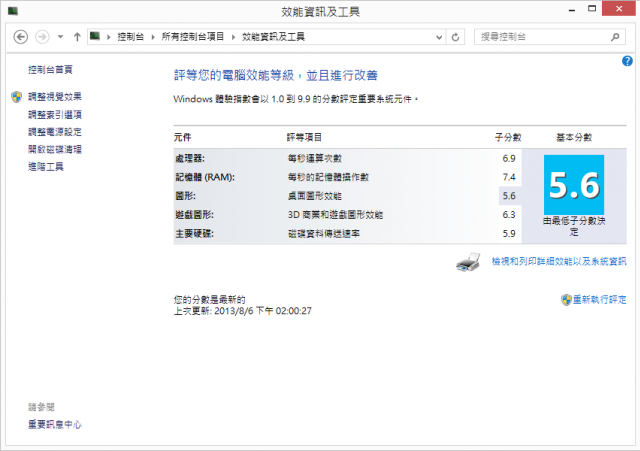640x451 pixels.
Task: Click the forward navigation arrow
Action: tap(42, 37)
